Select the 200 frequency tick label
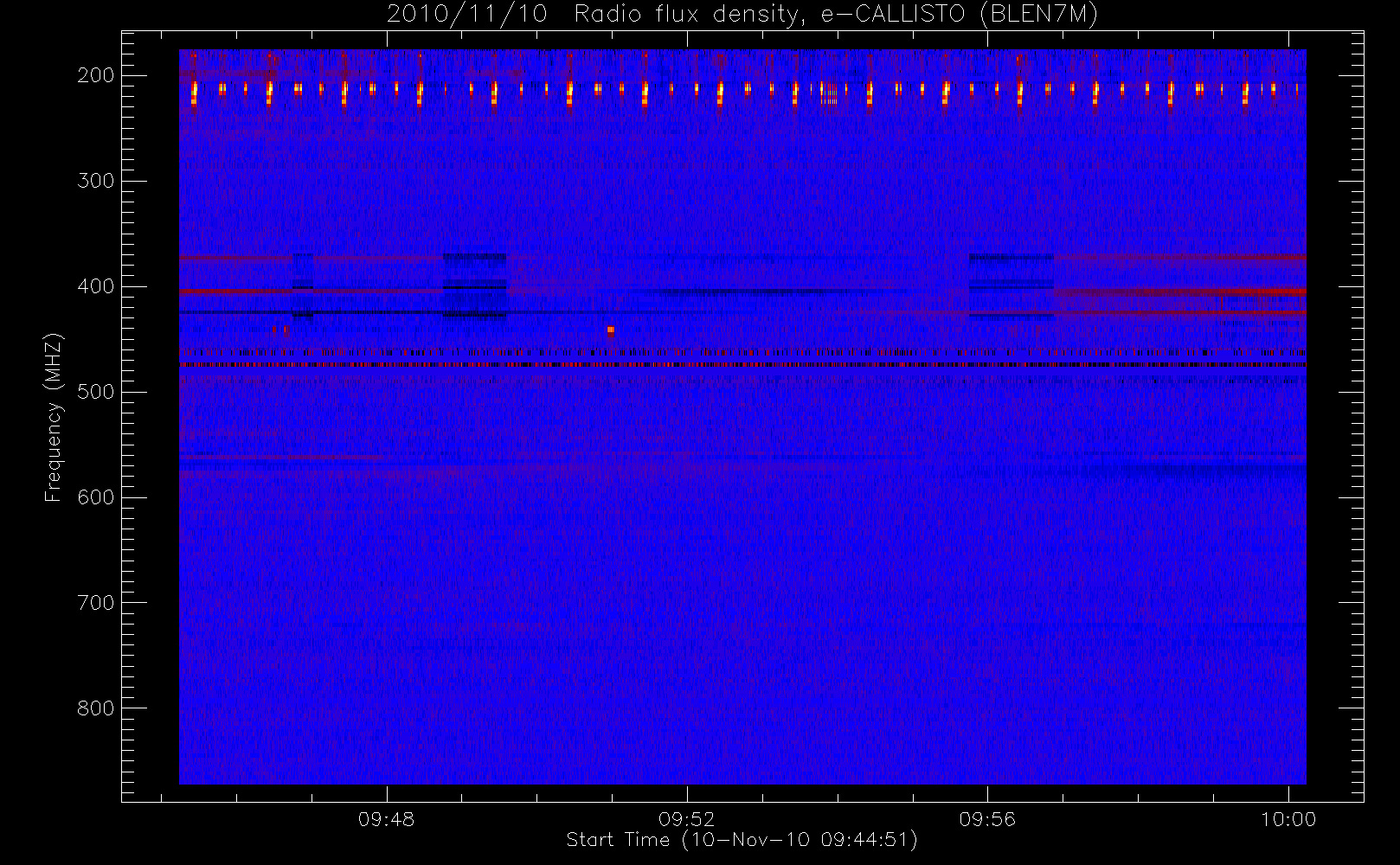This screenshot has height=865, width=1400. [x=95, y=75]
